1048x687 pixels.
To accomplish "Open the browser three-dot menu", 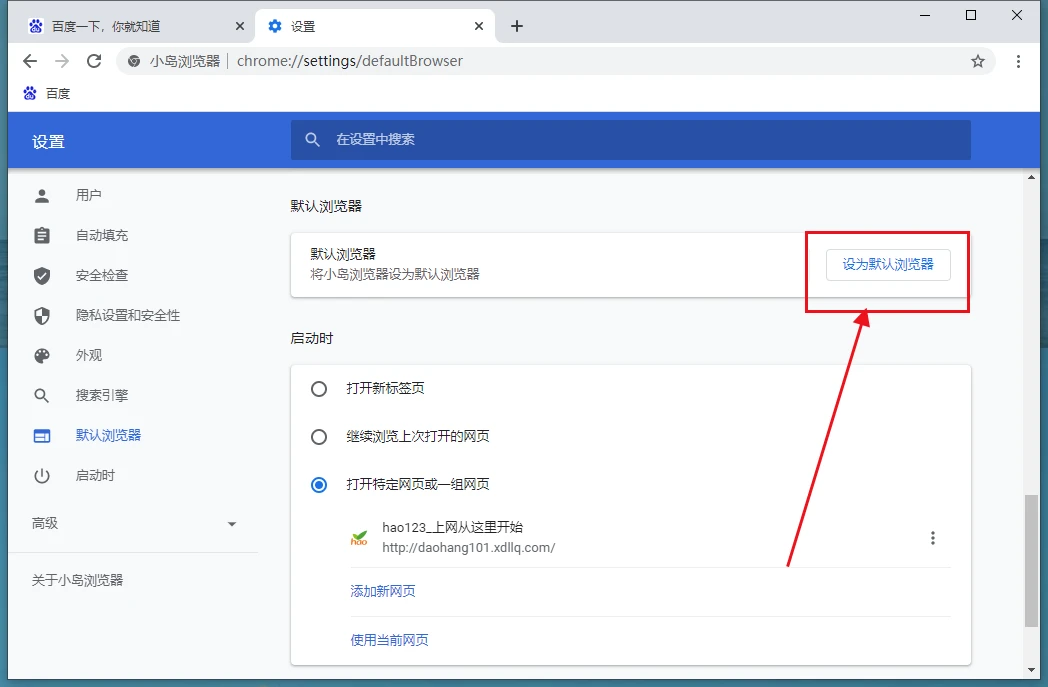I will tap(1018, 61).
